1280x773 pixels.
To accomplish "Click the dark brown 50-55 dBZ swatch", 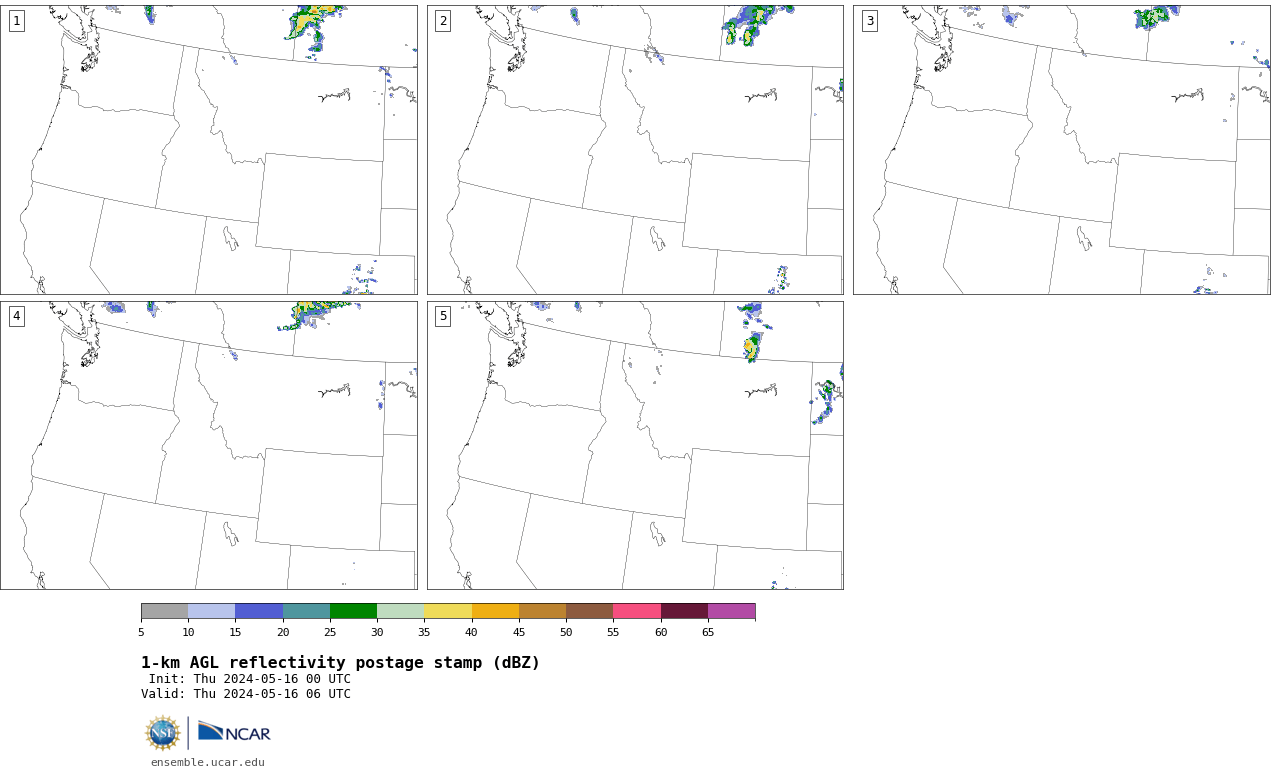I will point(589,611).
